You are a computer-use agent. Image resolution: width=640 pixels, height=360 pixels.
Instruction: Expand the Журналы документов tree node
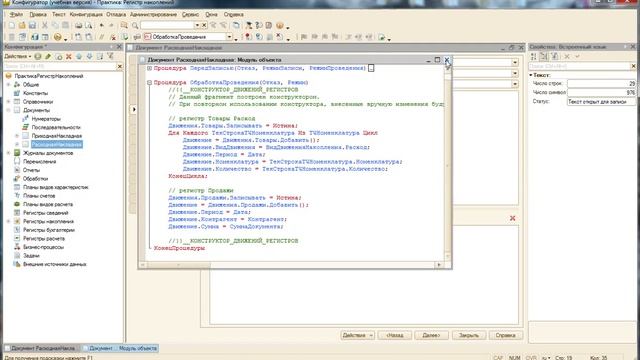pyautogui.click(x=8, y=153)
